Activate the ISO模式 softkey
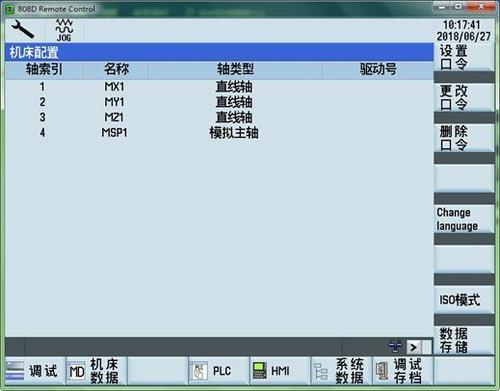500x391 pixels. (464, 300)
